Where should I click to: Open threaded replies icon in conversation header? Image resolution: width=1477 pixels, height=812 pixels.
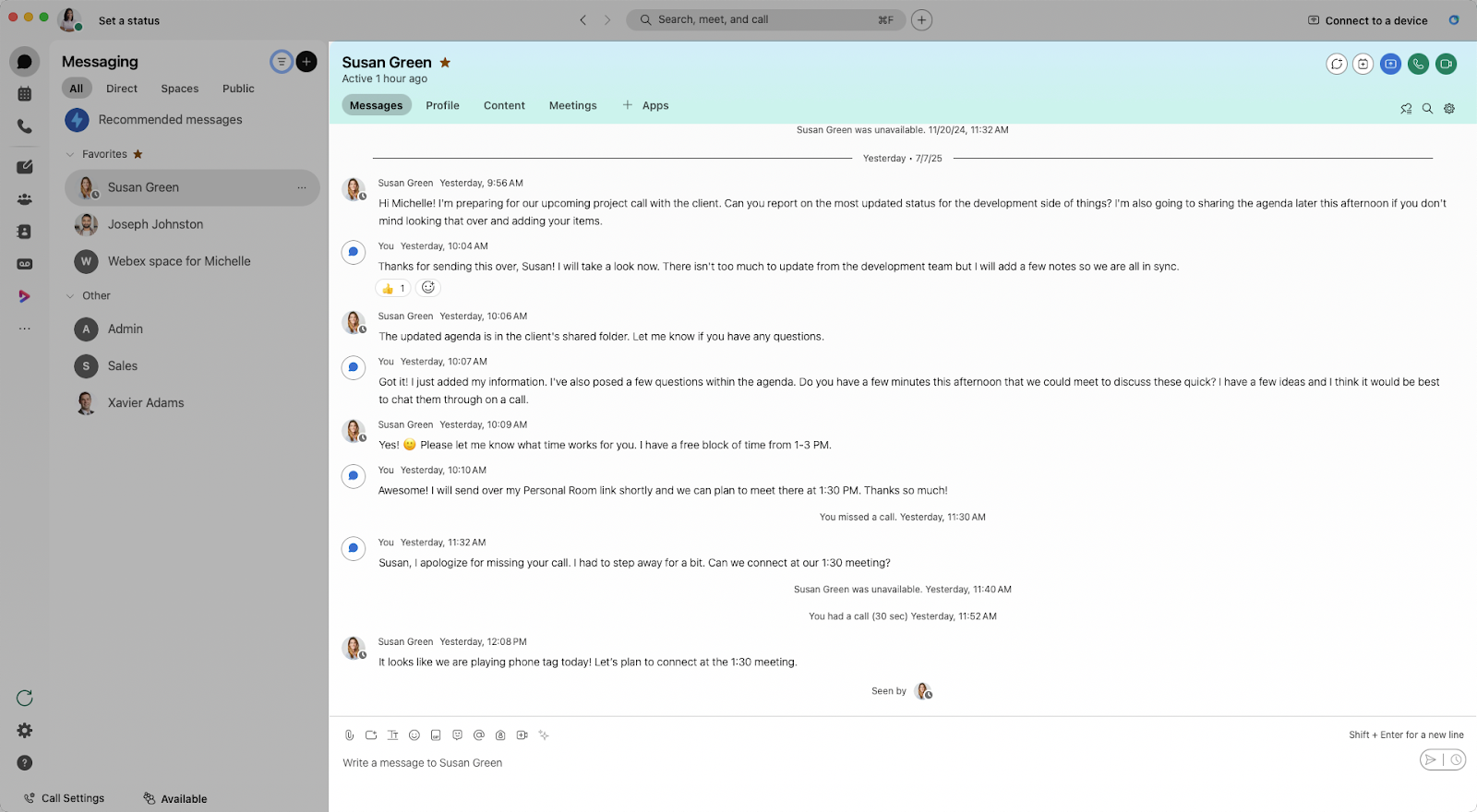1337,64
